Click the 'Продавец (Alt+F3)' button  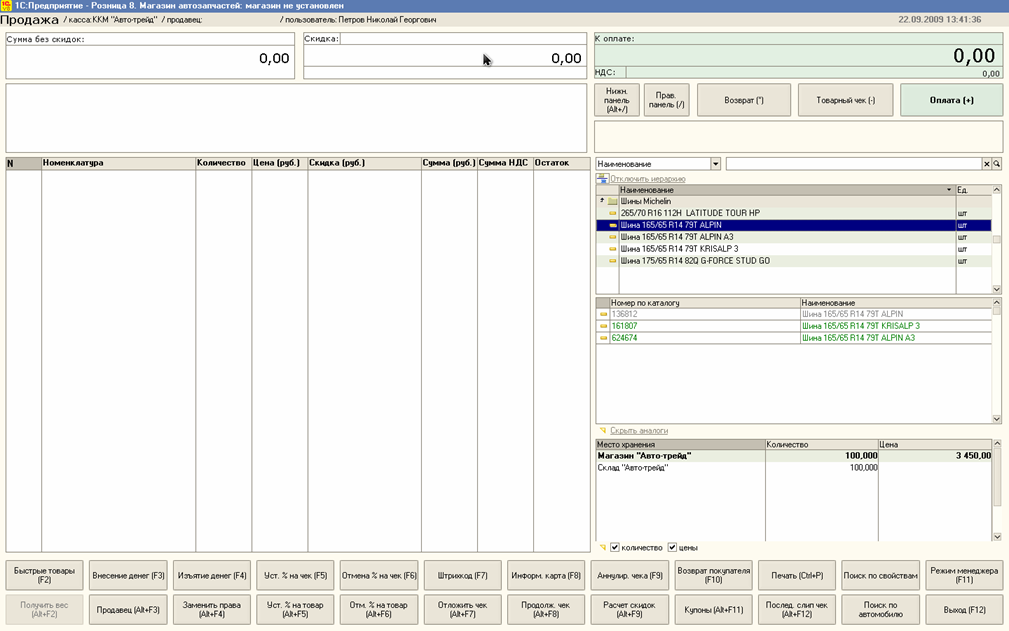tap(128, 609)
